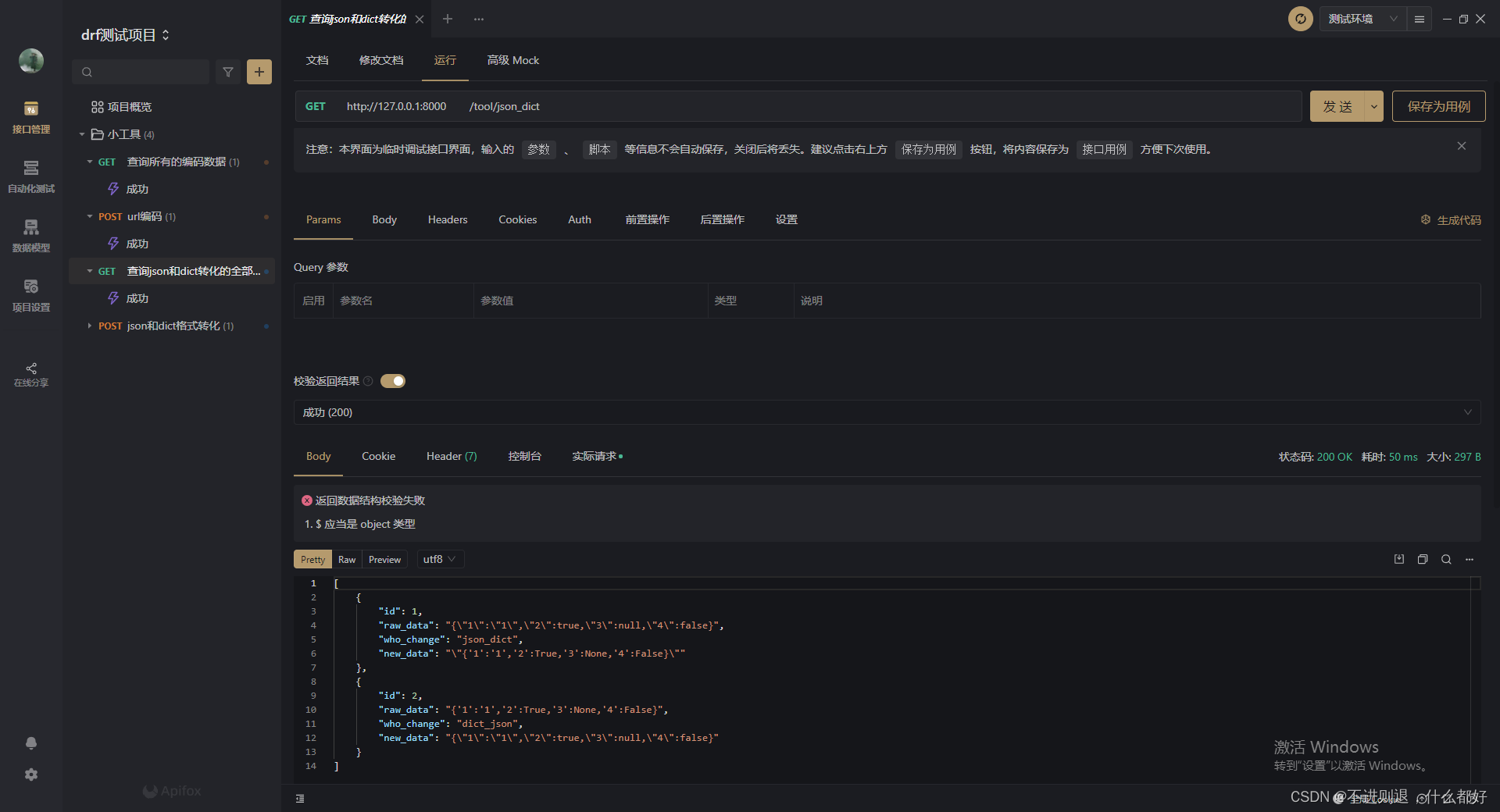Viewport: 1500px width, 812px height.
Task: Copy the response body using the copy icon
Action: pos(1423,559)
